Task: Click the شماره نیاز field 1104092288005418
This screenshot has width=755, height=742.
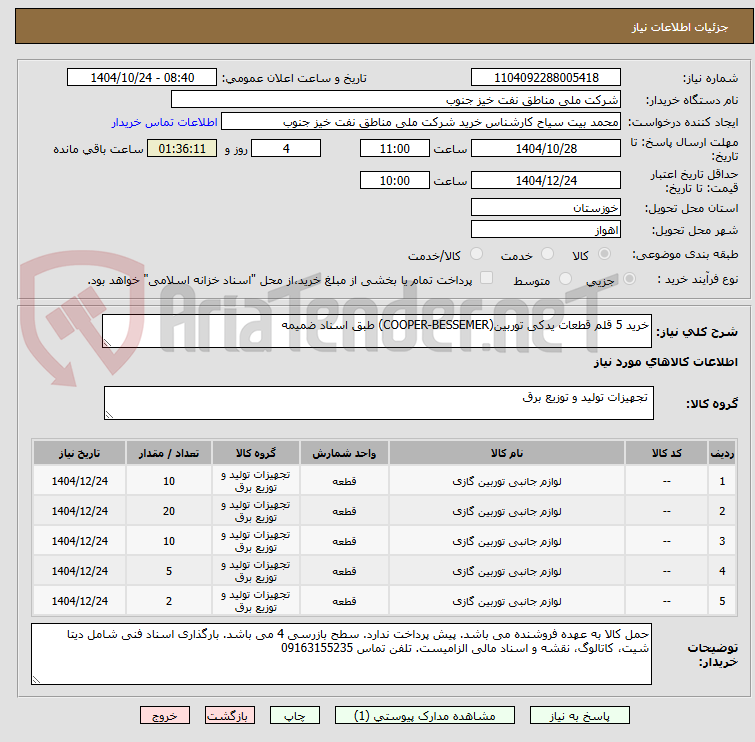Action: point(546,78)
